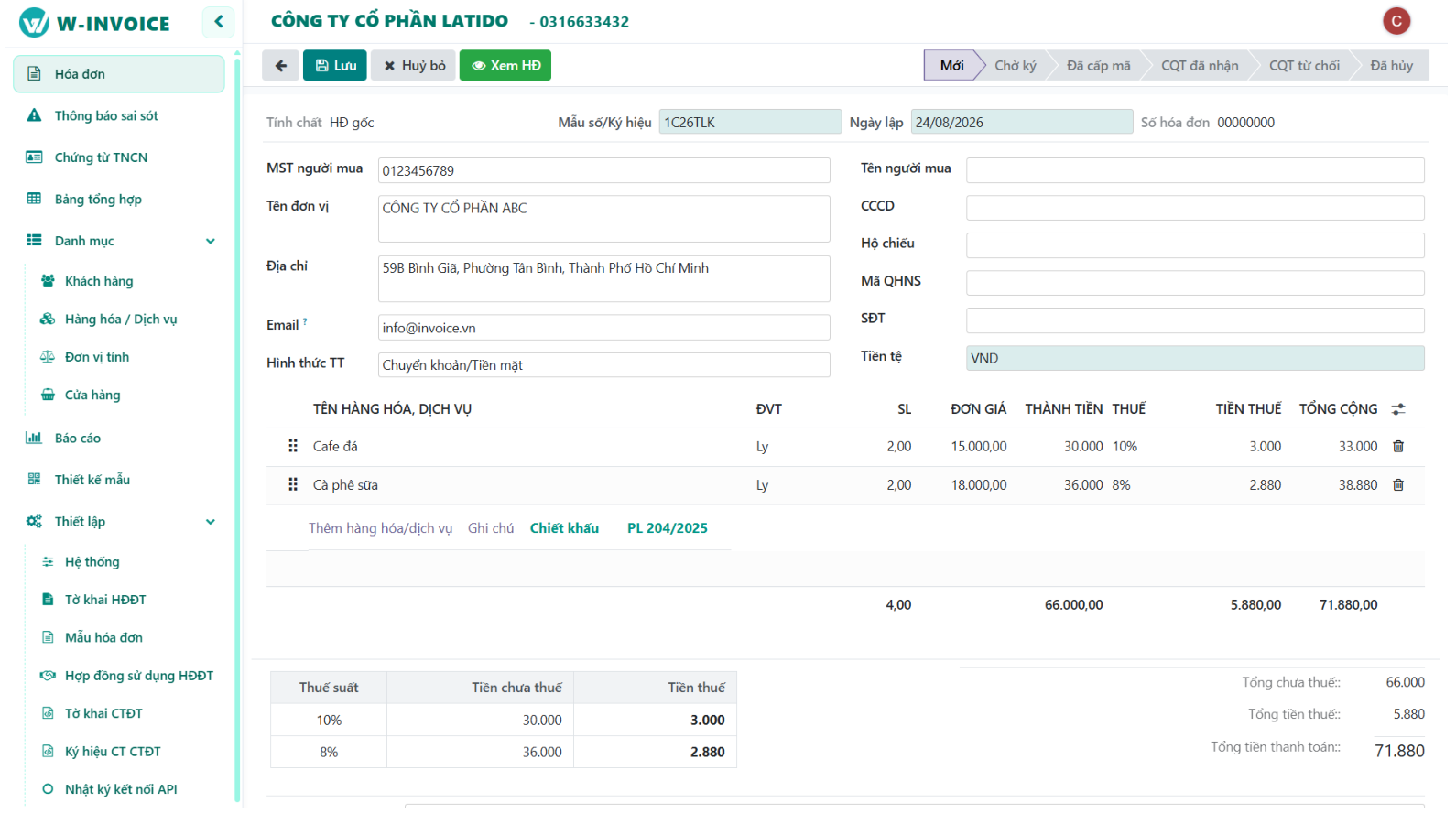Click the 15.000,00 unit price cell

(978, 446)
